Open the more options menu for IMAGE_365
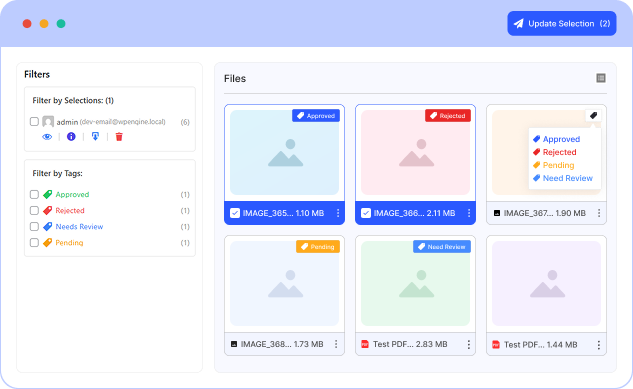This screenshot has width=633, height=389. pyautogui.click(x=338, y=213)
